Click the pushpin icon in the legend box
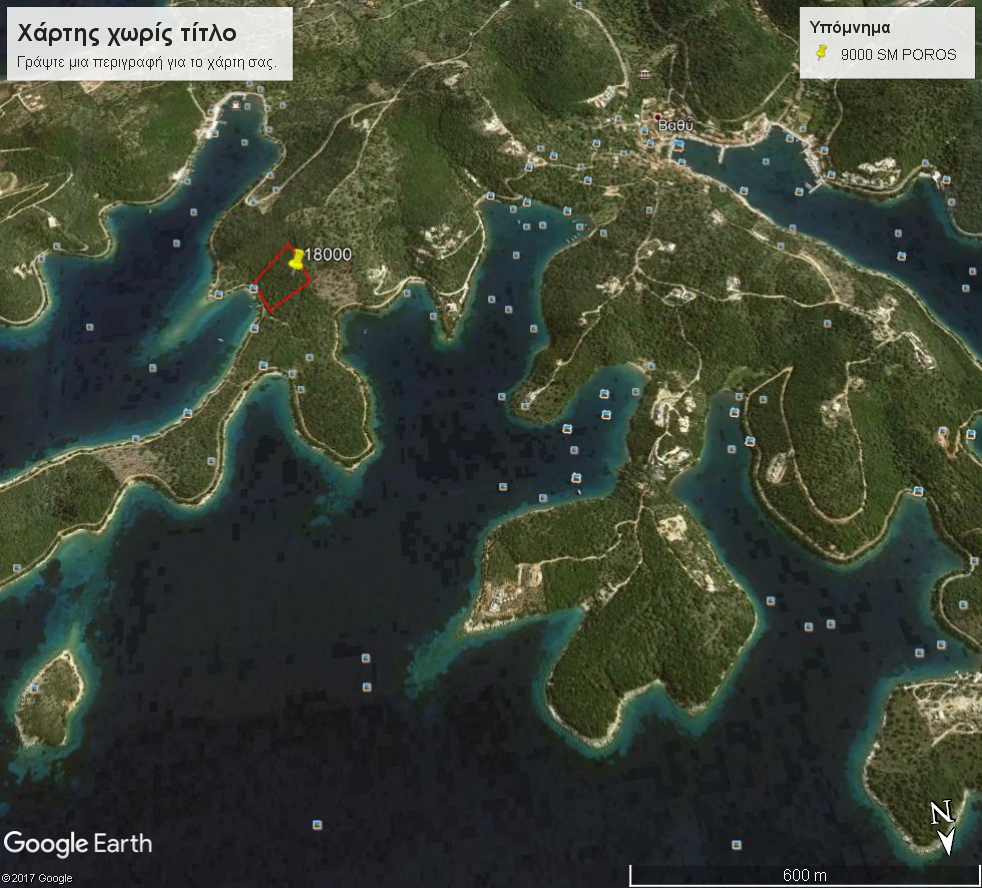Viewport: 982px width, 888px height. (x=822, y=53)
